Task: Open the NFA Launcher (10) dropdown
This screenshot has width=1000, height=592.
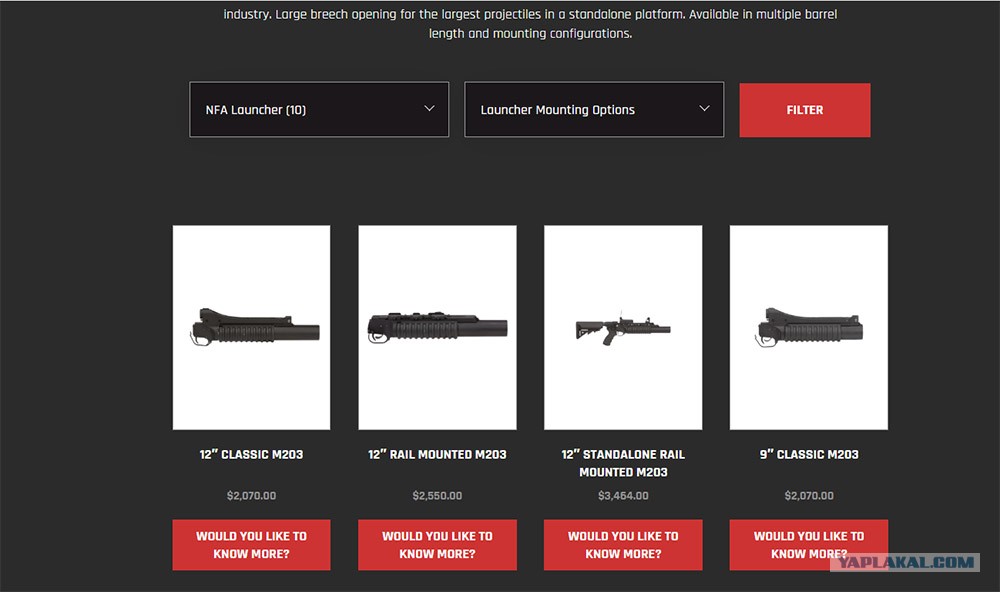Action: 319,109
